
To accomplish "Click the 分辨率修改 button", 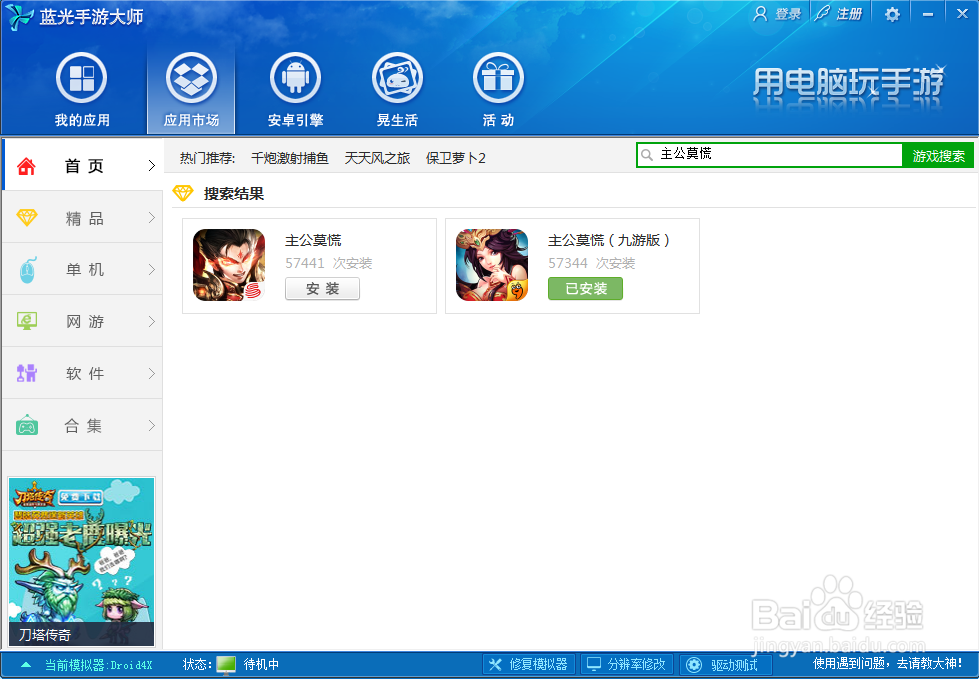I will [x=627, y=665].
